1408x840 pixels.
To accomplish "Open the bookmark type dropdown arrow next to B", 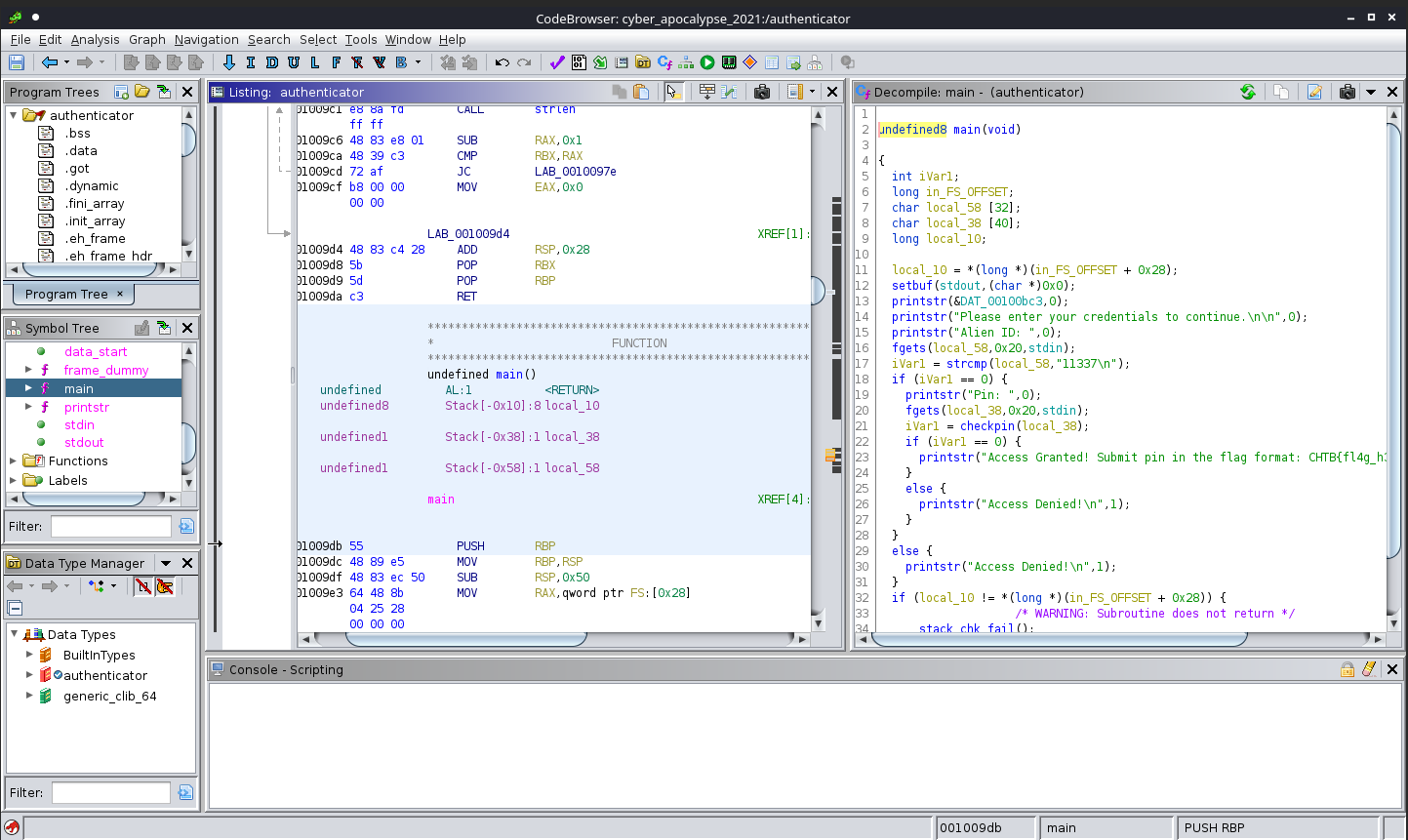I will click(x=419, y=62).
